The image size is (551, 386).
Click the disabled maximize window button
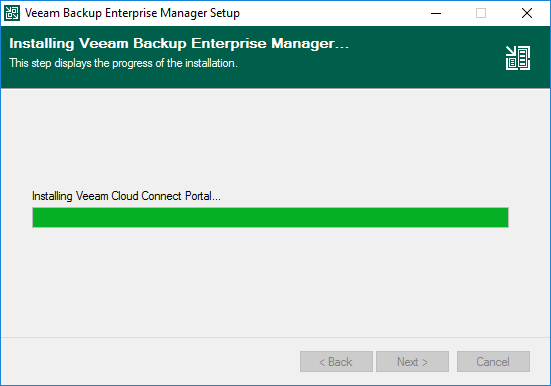[481, 13]
